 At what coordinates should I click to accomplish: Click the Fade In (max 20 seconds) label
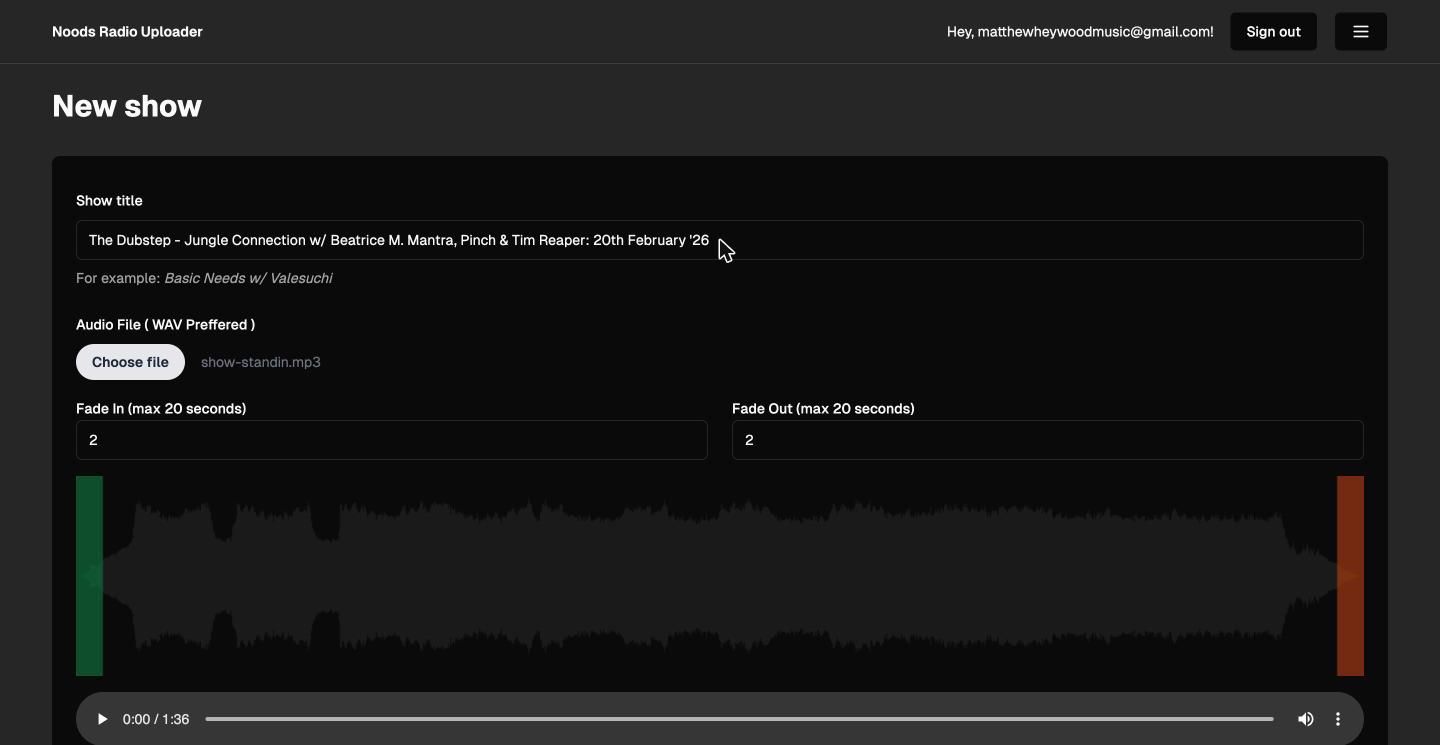(x=161, y=409)
